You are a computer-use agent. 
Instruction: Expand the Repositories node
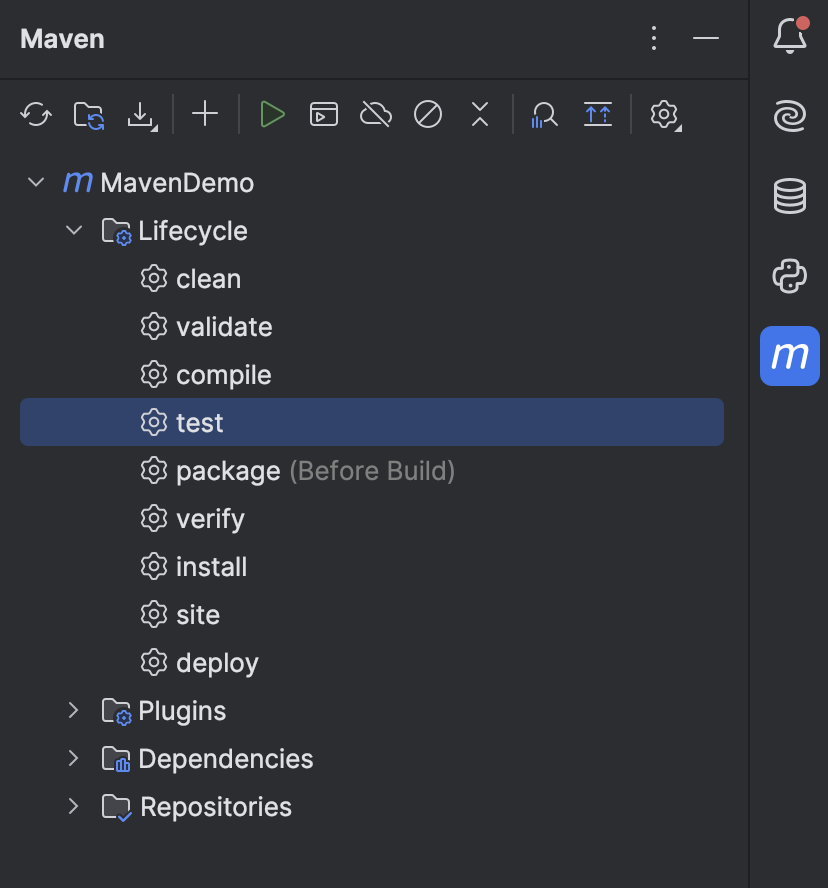[72, 806]
